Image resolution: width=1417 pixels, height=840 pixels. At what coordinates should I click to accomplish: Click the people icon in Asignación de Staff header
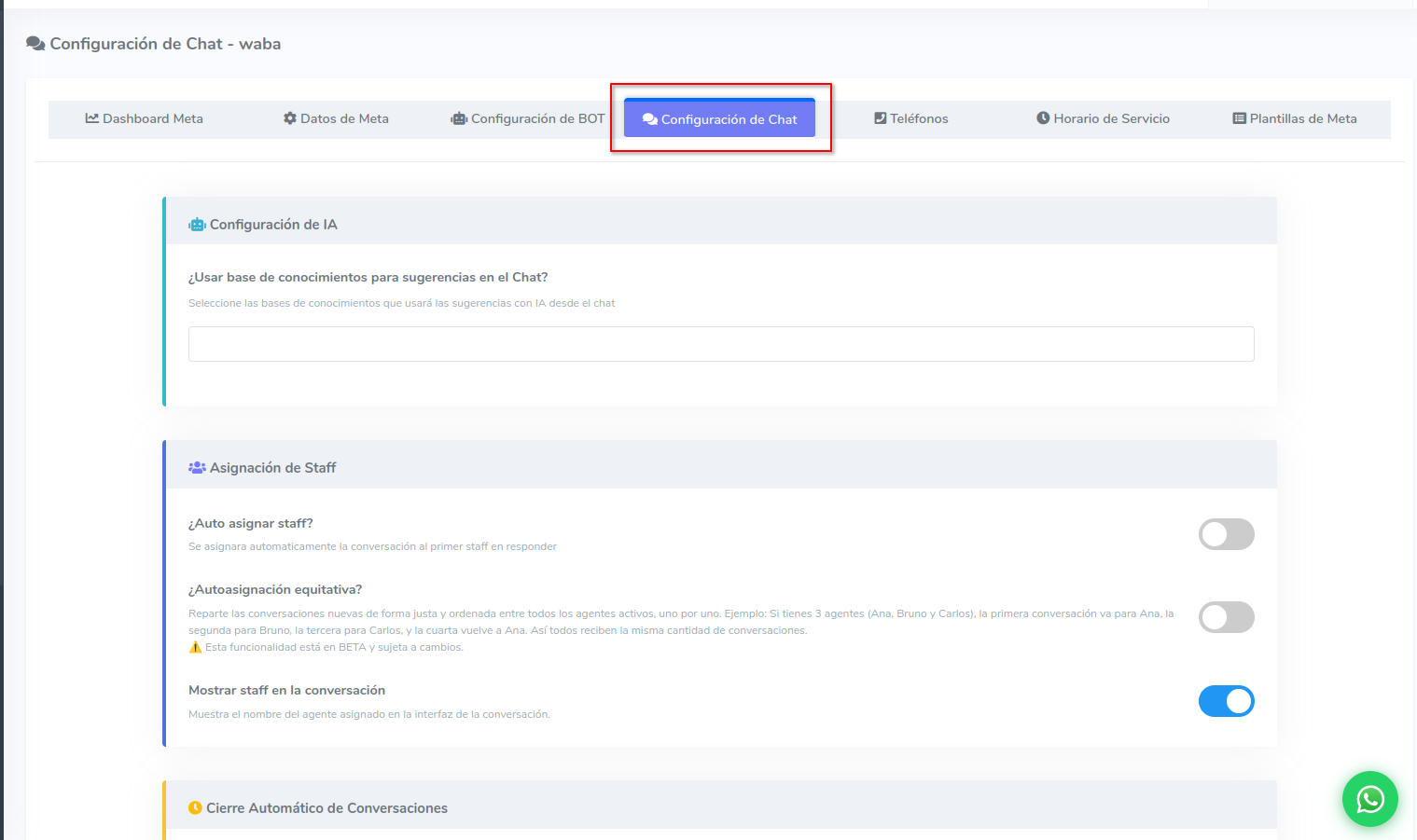click(x=197, y=468)
